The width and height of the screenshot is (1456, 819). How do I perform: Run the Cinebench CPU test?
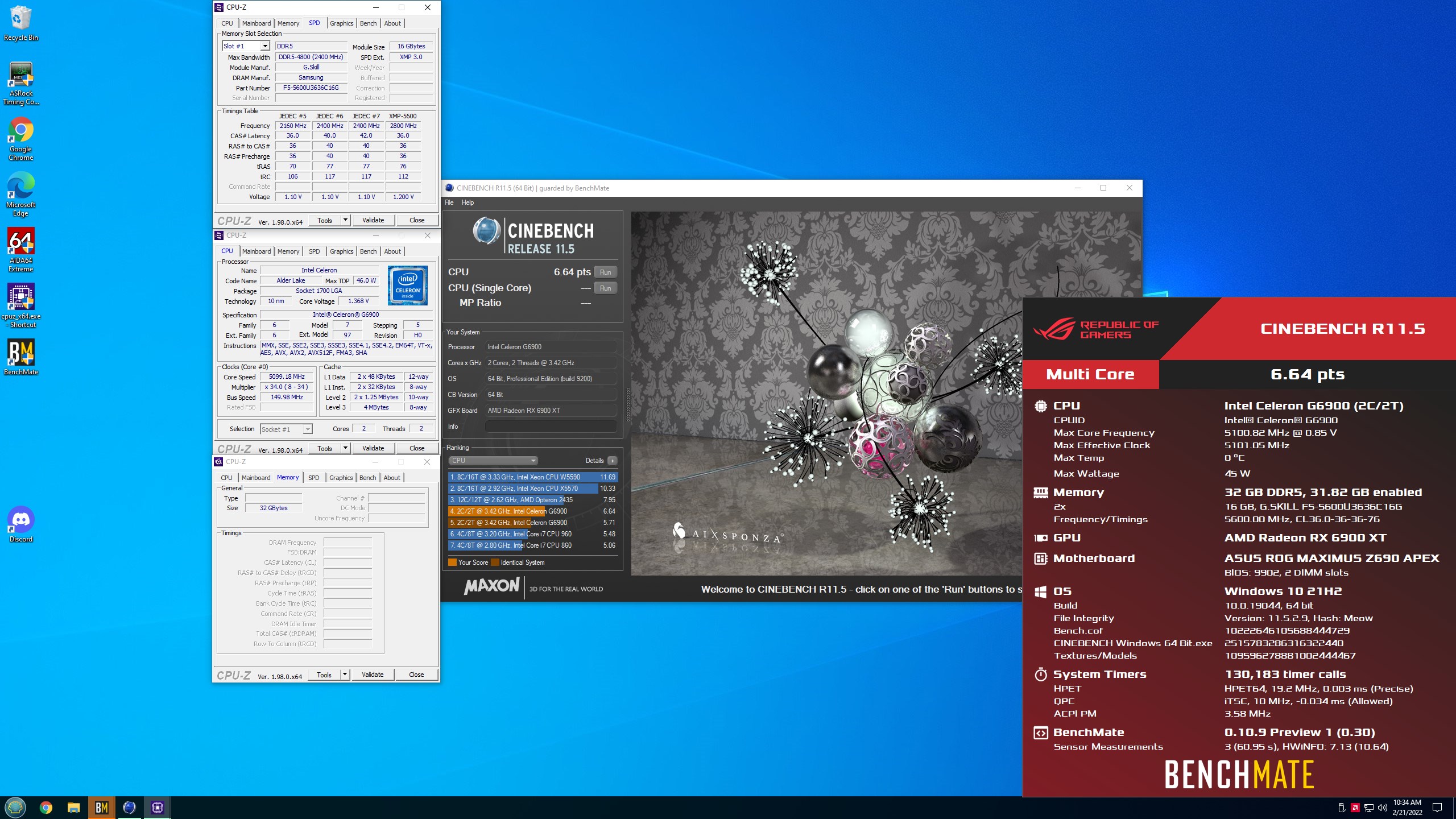[605, 272]
